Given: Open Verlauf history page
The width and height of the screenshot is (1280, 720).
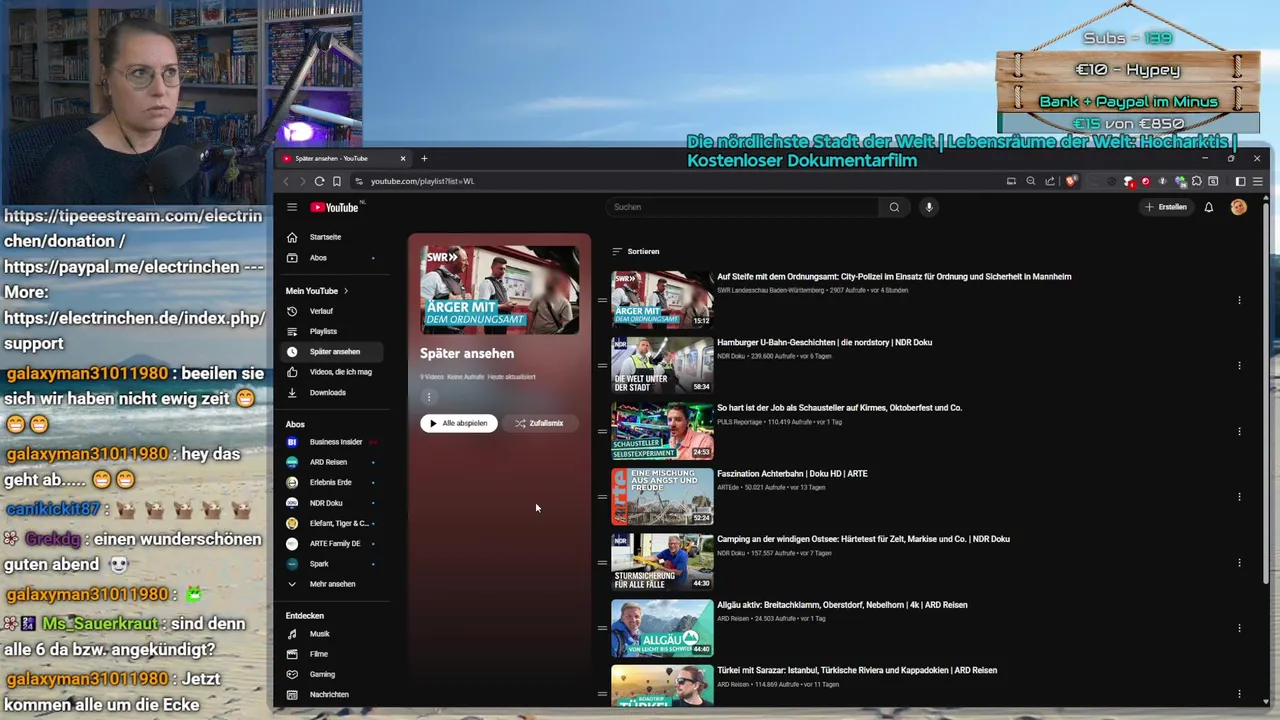Looking at the screenshot, I should click(x=332, y=311).
